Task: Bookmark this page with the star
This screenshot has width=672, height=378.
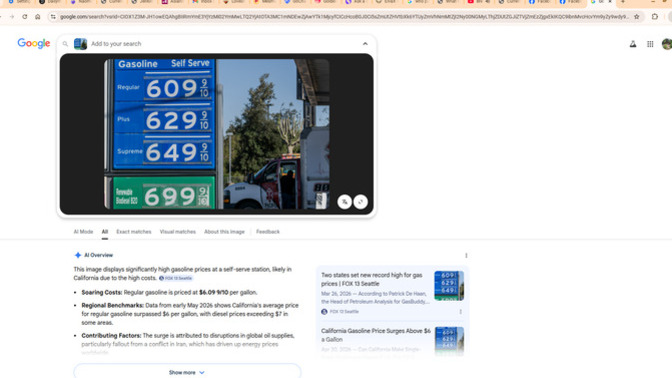Action: 637,17
